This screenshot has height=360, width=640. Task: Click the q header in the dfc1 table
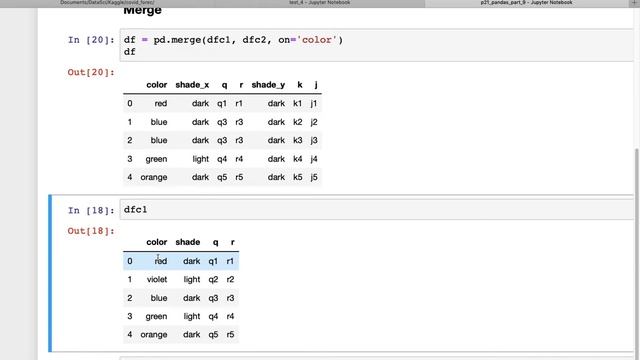[216, 242]
